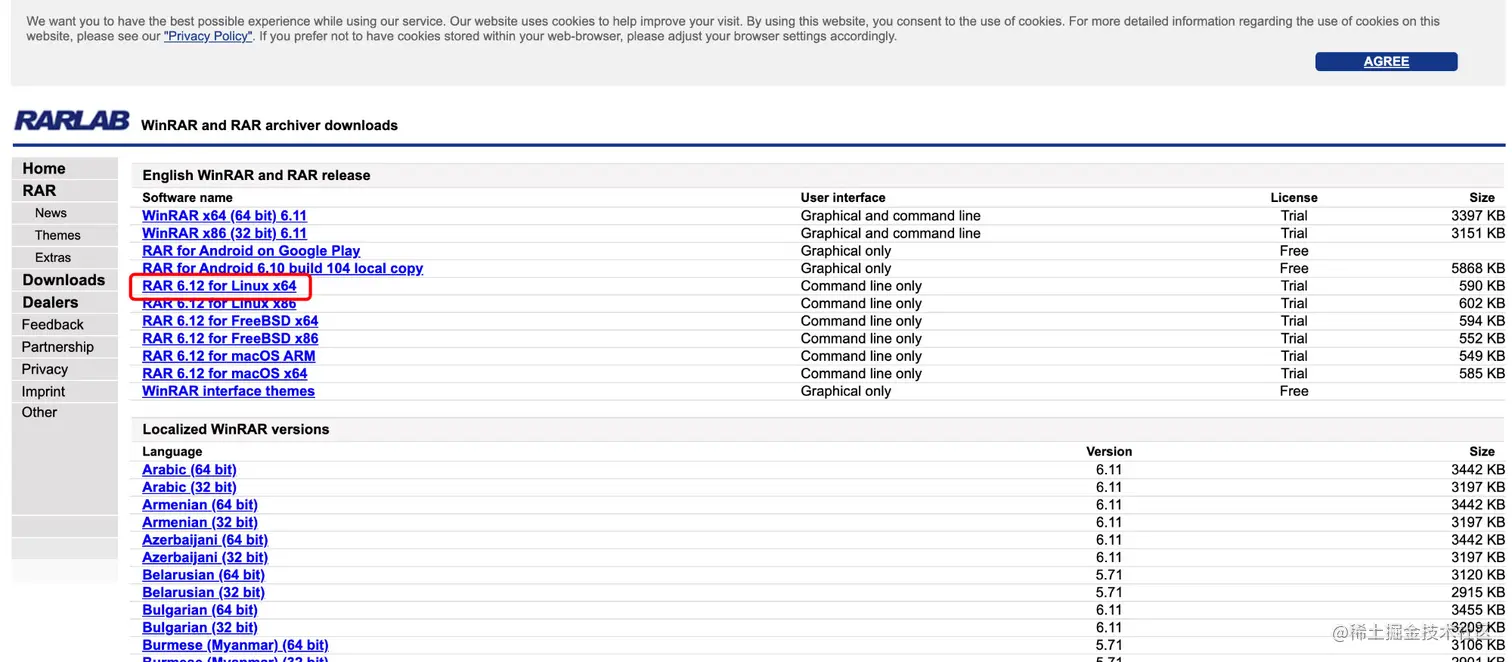
Task: Click 'WinRAR and RAR archiver downloads' title
Action: (269, 125)
